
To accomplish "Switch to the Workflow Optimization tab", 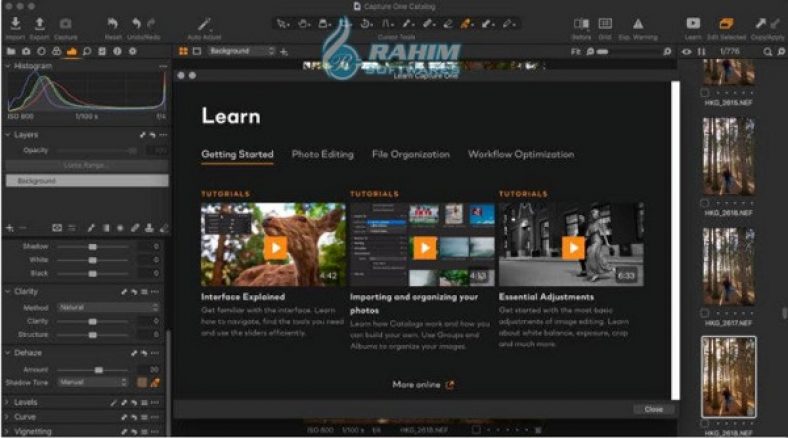I will (x=521, y=154).
